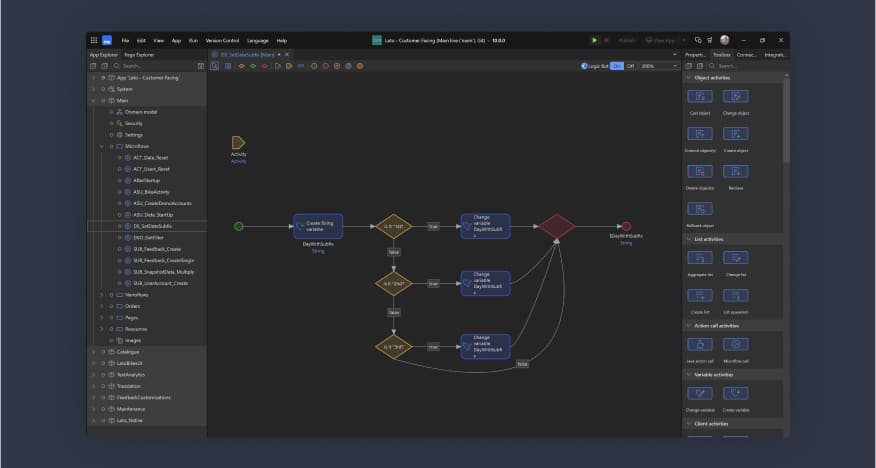Select the Delete object(s) activity icon
Viewport: 876px width, 468px height.
[700, 172]
